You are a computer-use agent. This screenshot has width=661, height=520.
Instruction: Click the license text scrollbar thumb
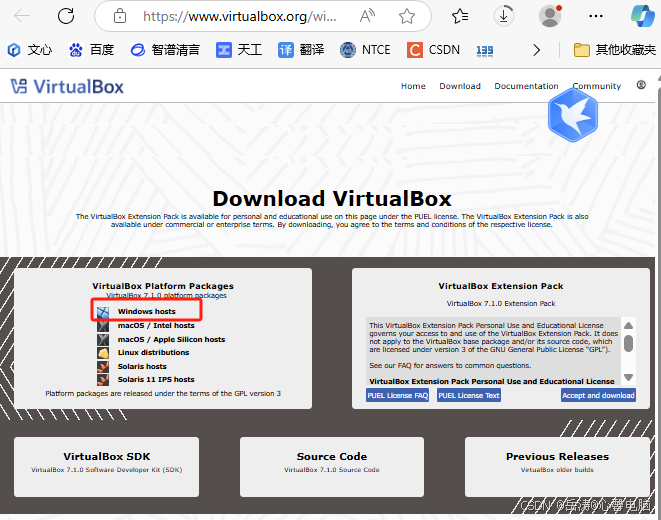628,343
